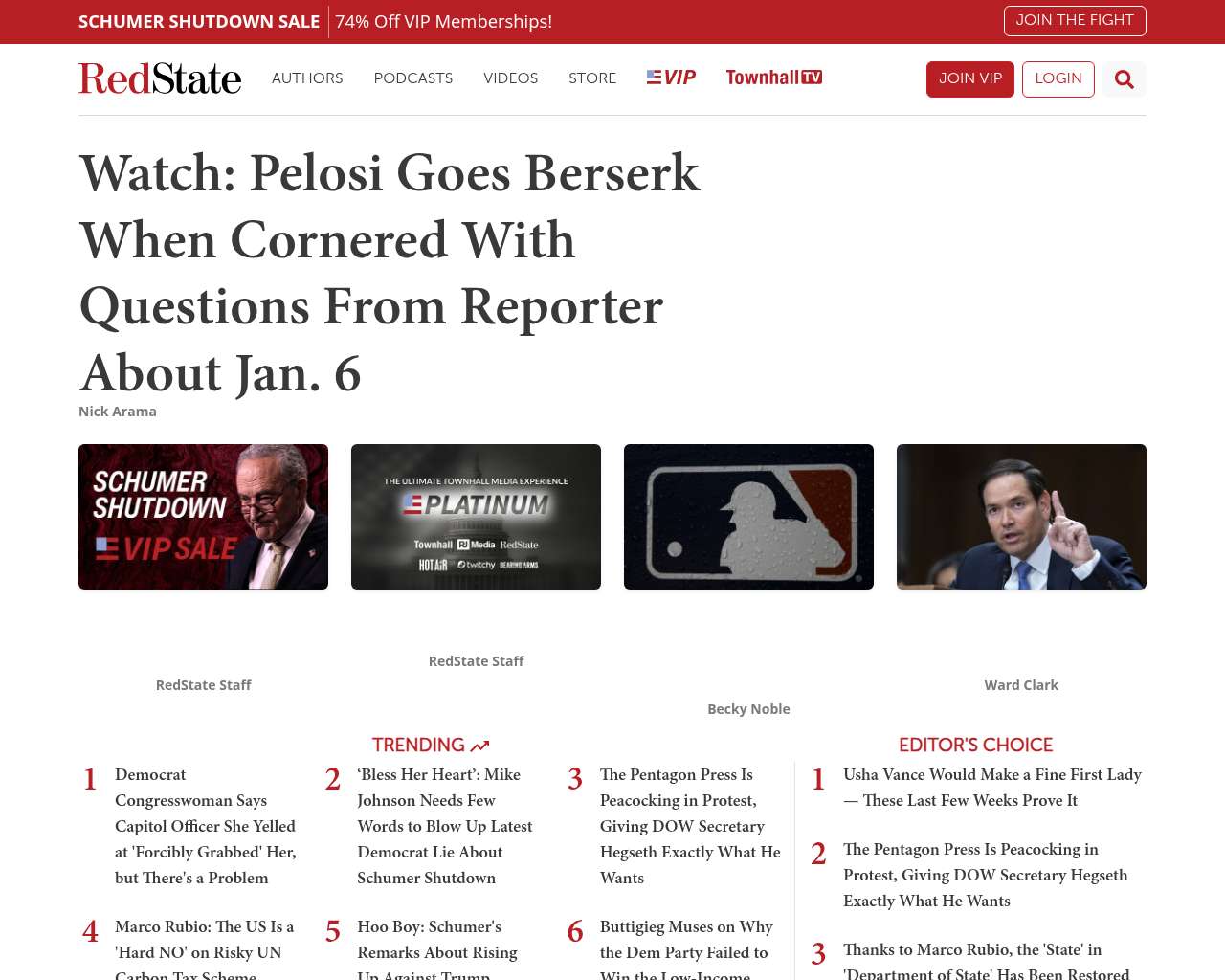Image resolution: width=1225 pixels, height=980 pixels.
Task: Click the Login button
Action: (x=1058, y=79)
